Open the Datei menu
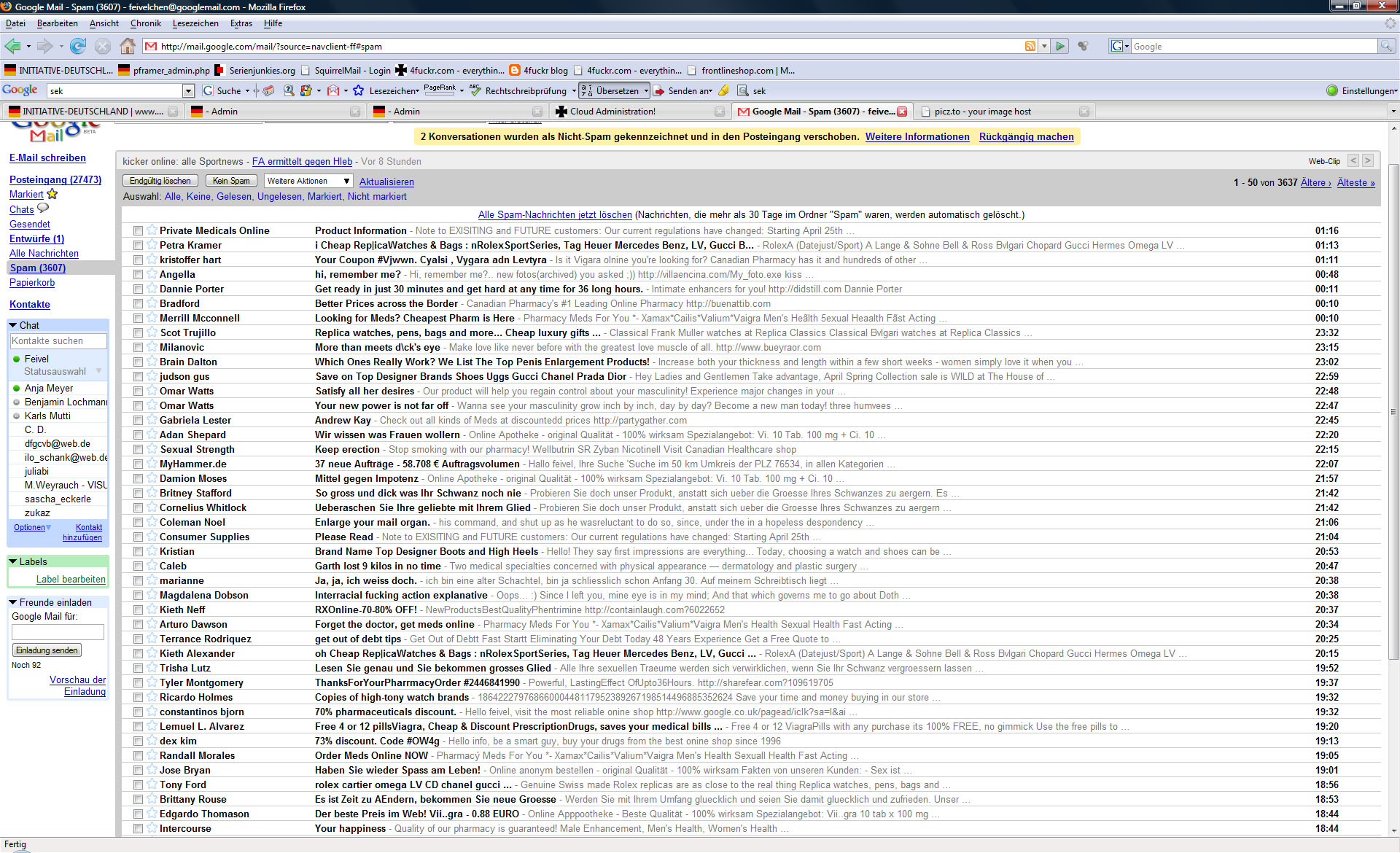 click(15, 23)
